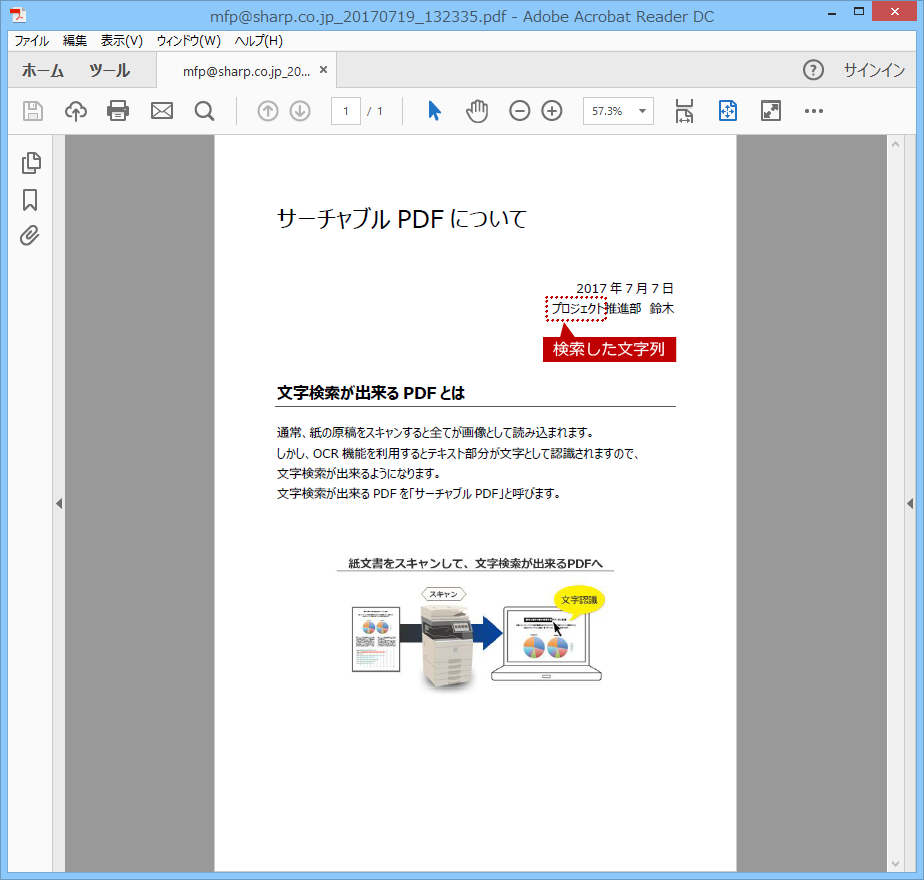Open the Help question mark icon
This screenshot has height=880, width=924.
(x=813, y=70)
